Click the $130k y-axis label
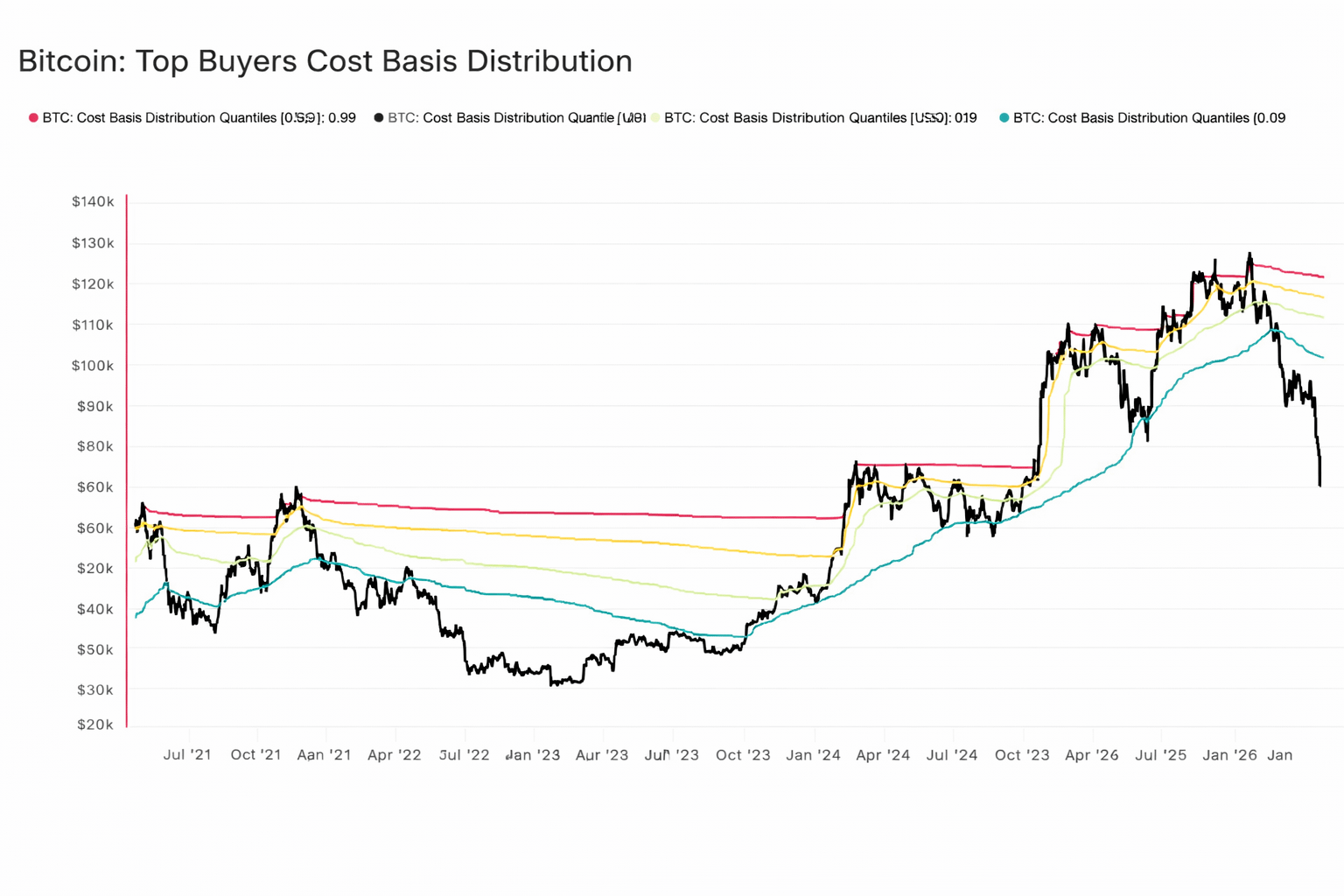 coord(93,243)
